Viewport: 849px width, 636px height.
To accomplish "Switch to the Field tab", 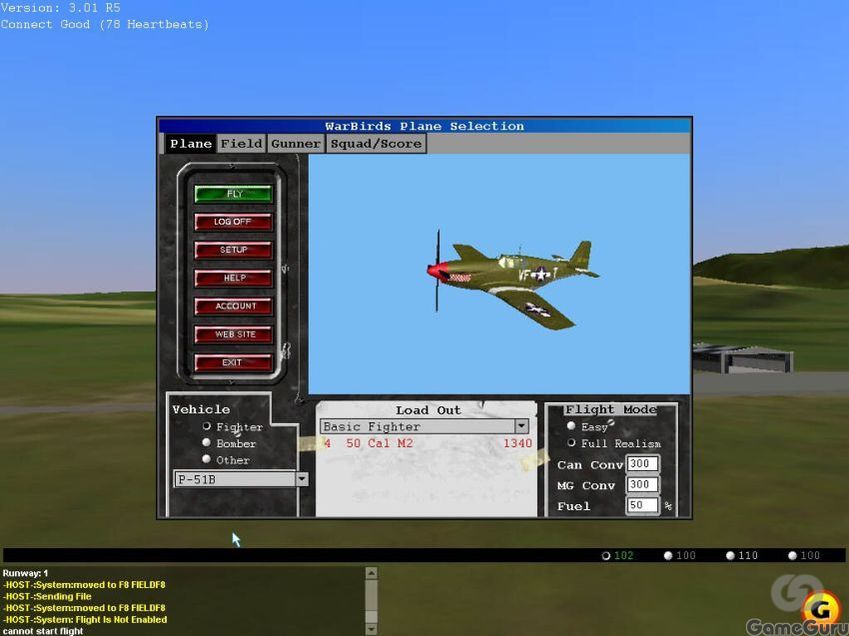I will [241, 144].
